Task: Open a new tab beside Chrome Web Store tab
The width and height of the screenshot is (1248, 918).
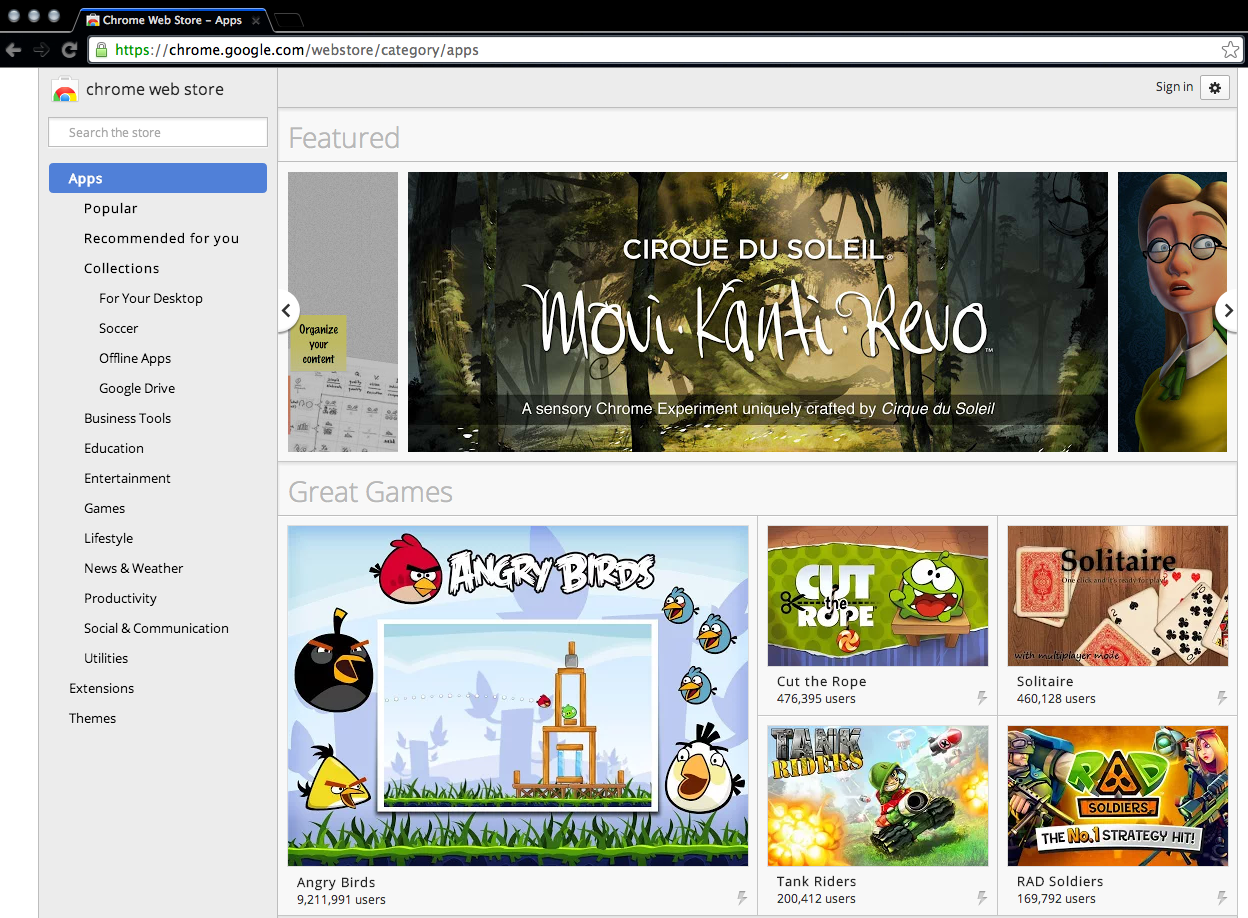Action: tap(288, 20)
